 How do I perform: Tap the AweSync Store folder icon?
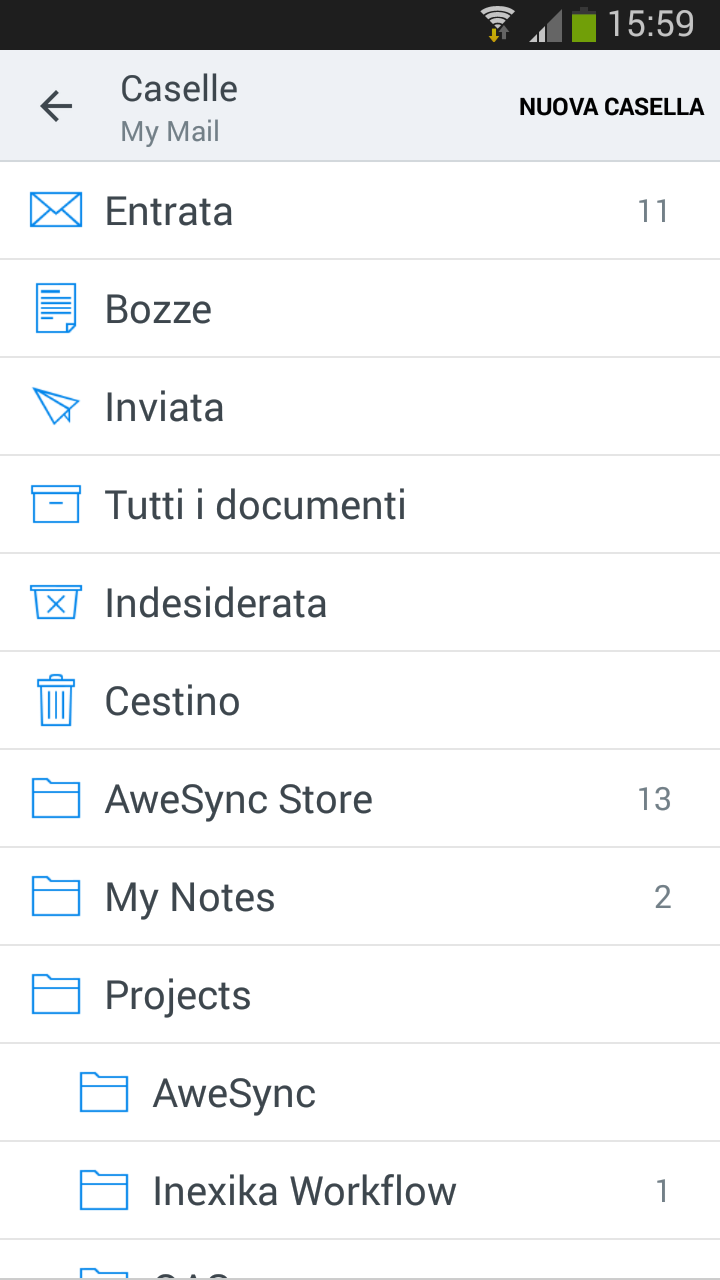pyautogui.click(x=56, y=799)
